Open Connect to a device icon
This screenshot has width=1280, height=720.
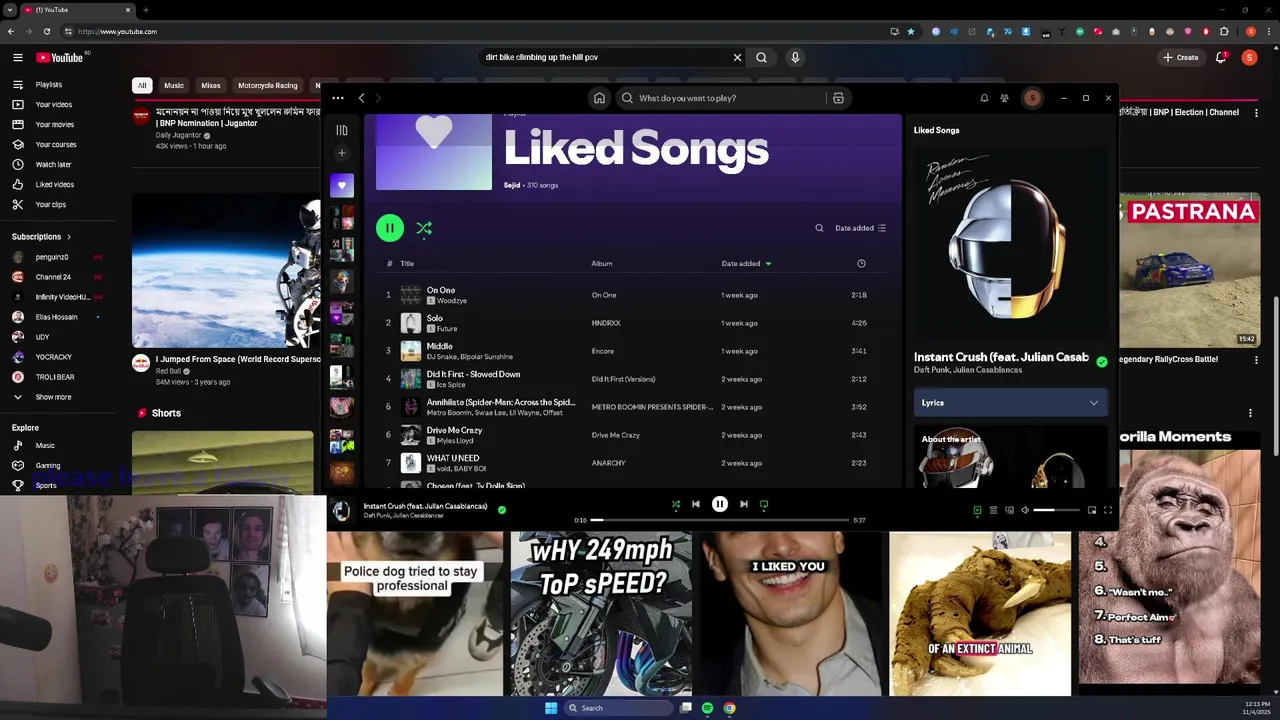(1009, 510)
